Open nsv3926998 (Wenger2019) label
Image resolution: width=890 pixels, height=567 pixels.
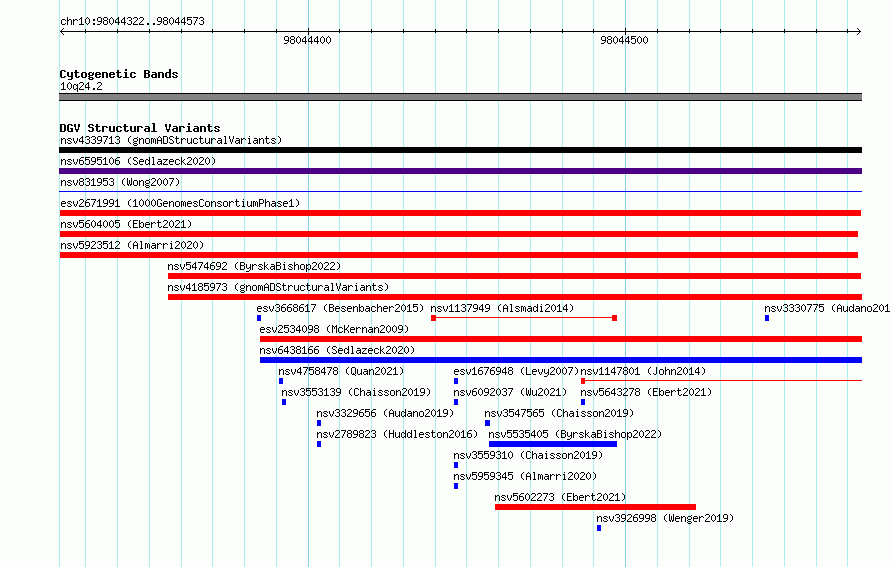click(x=665, y=518)
